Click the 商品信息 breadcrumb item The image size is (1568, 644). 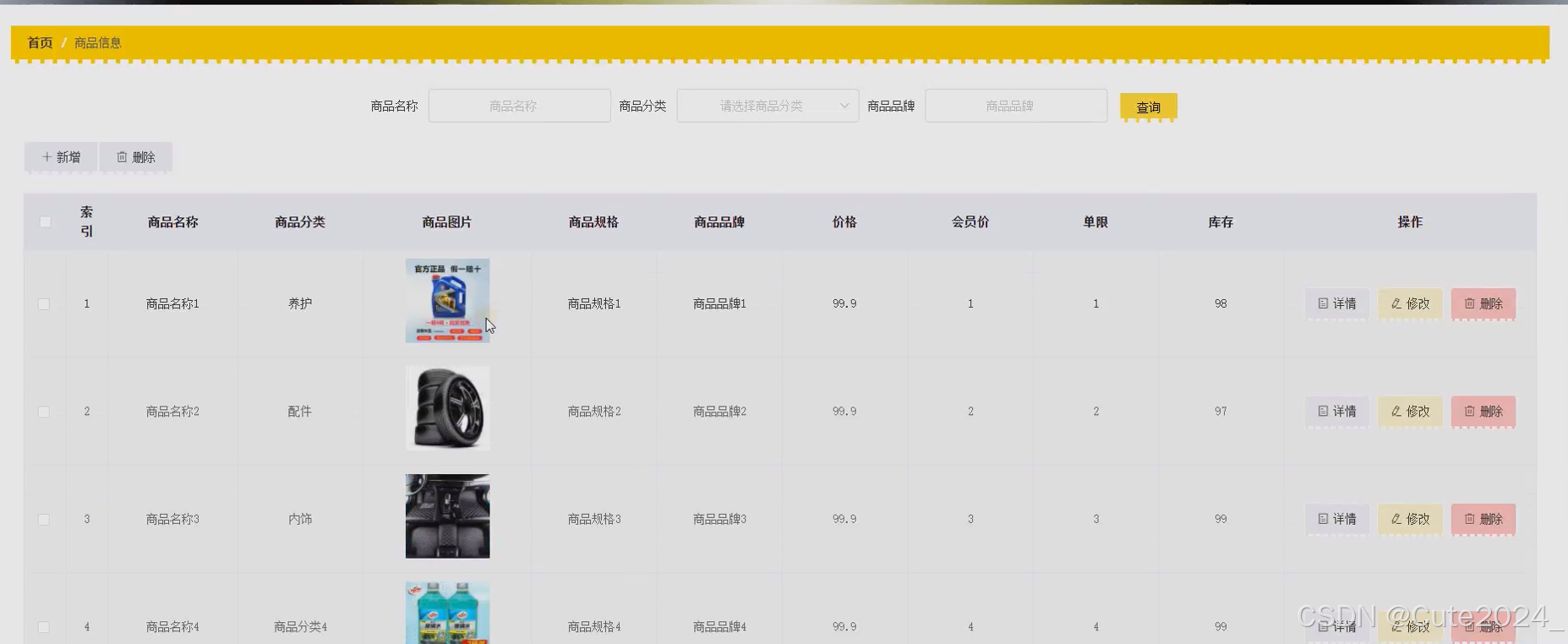point(98,43)
